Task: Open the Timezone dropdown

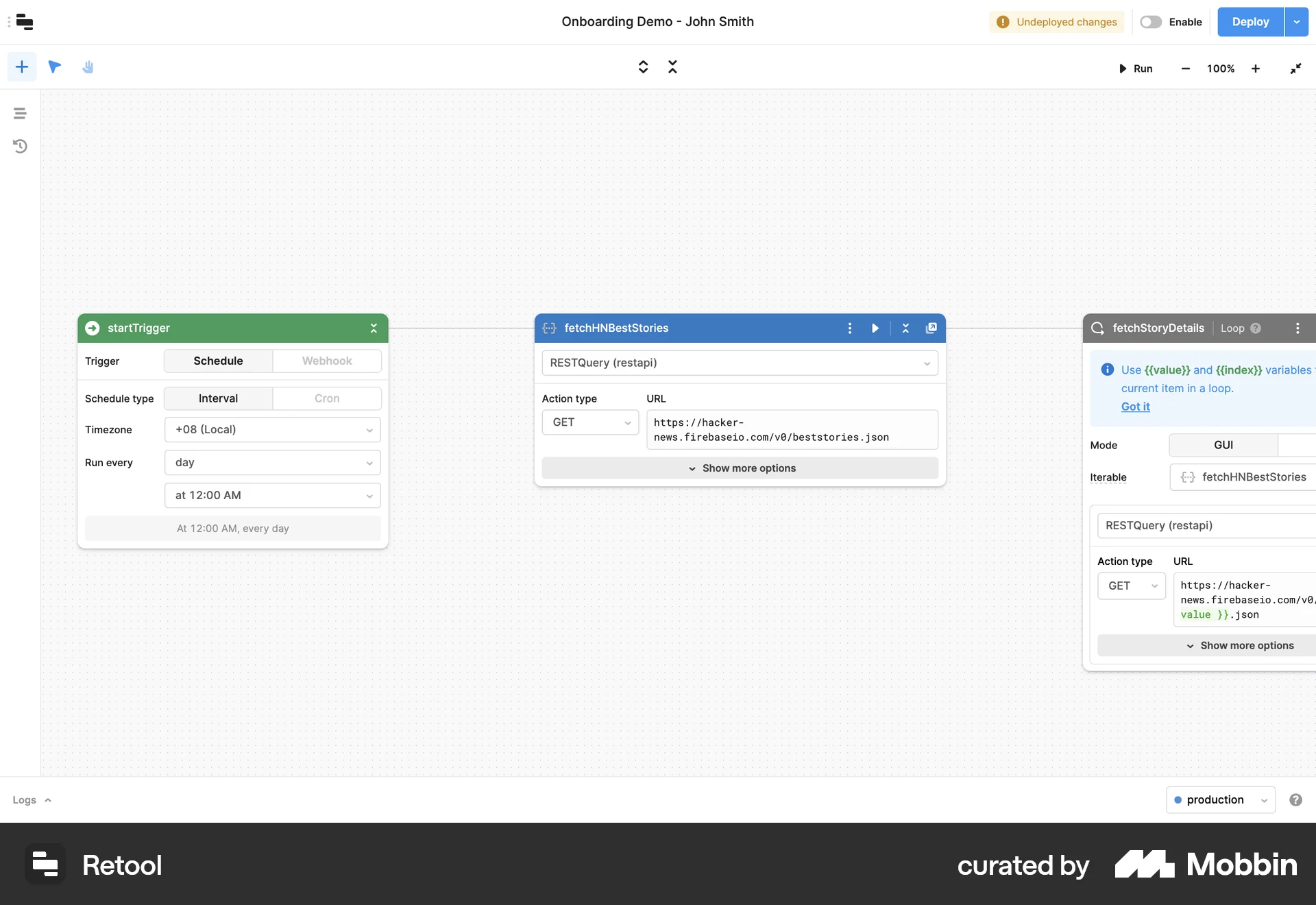Action: point(272,429)
